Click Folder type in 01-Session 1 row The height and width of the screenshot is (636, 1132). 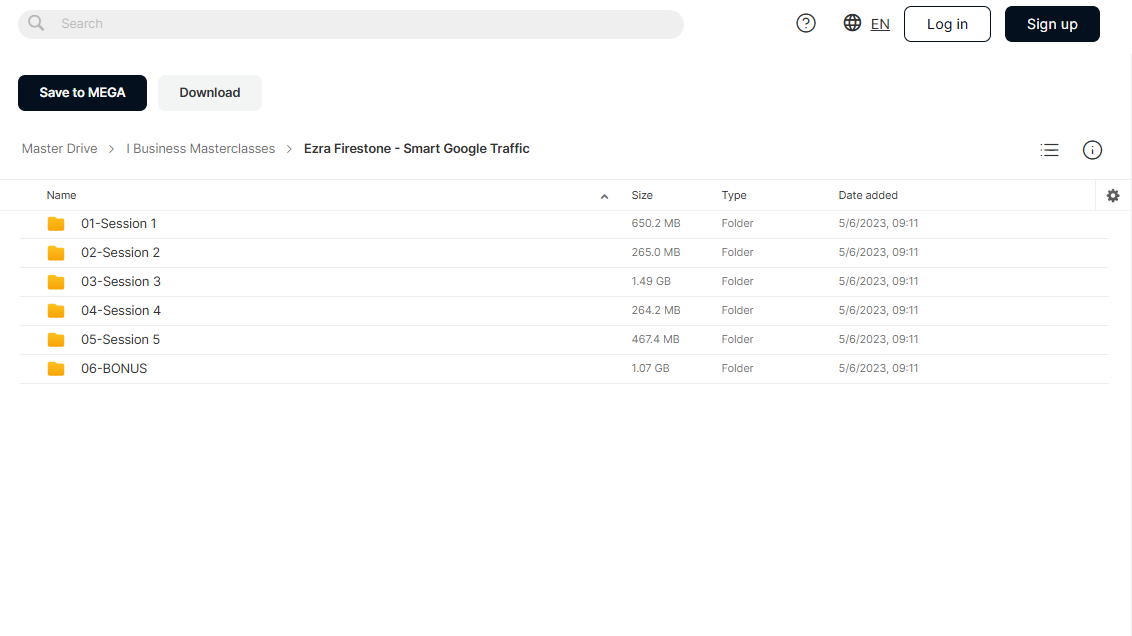[737, 223]
